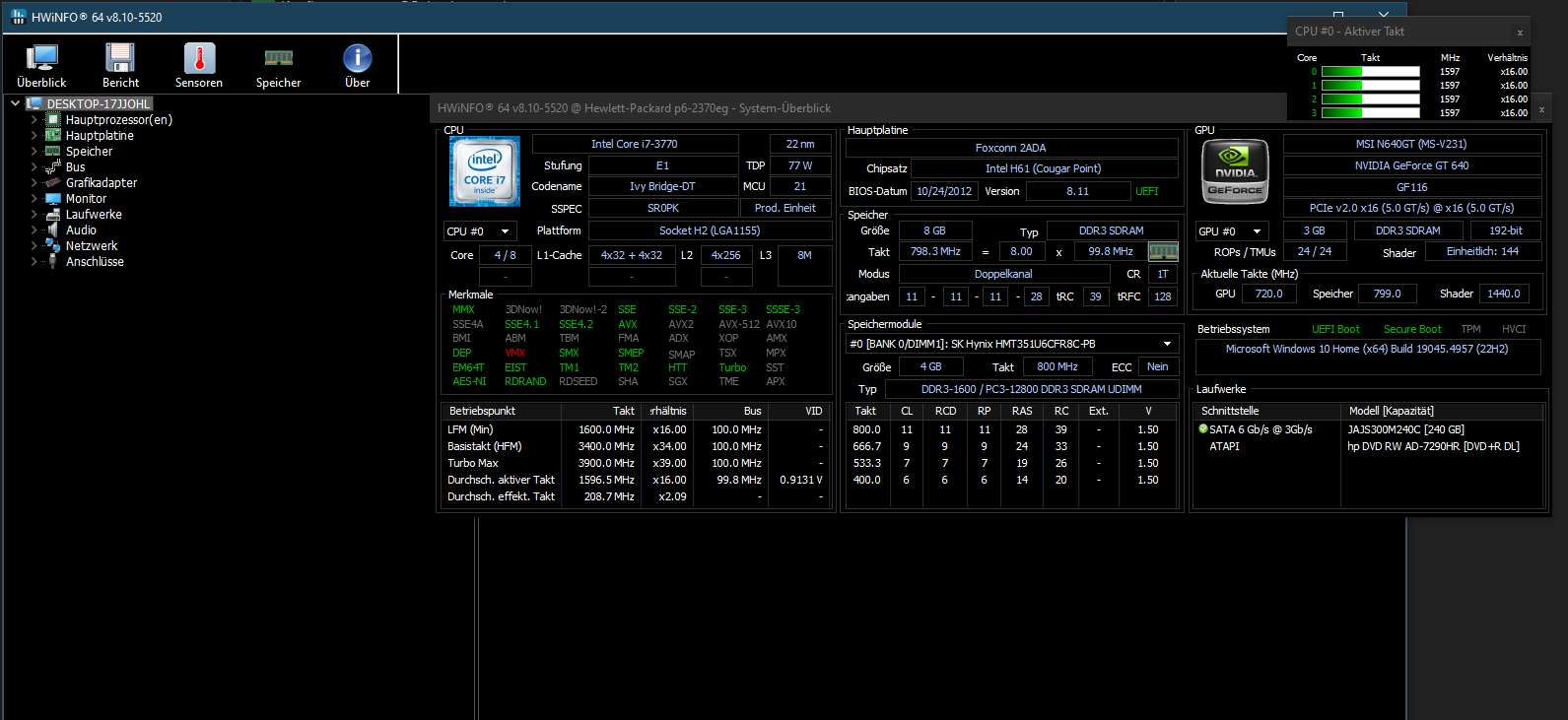Select the Hauptprozessor(en) chip icon
Screen dimensions: 1568x720
[x=53, y=119]
